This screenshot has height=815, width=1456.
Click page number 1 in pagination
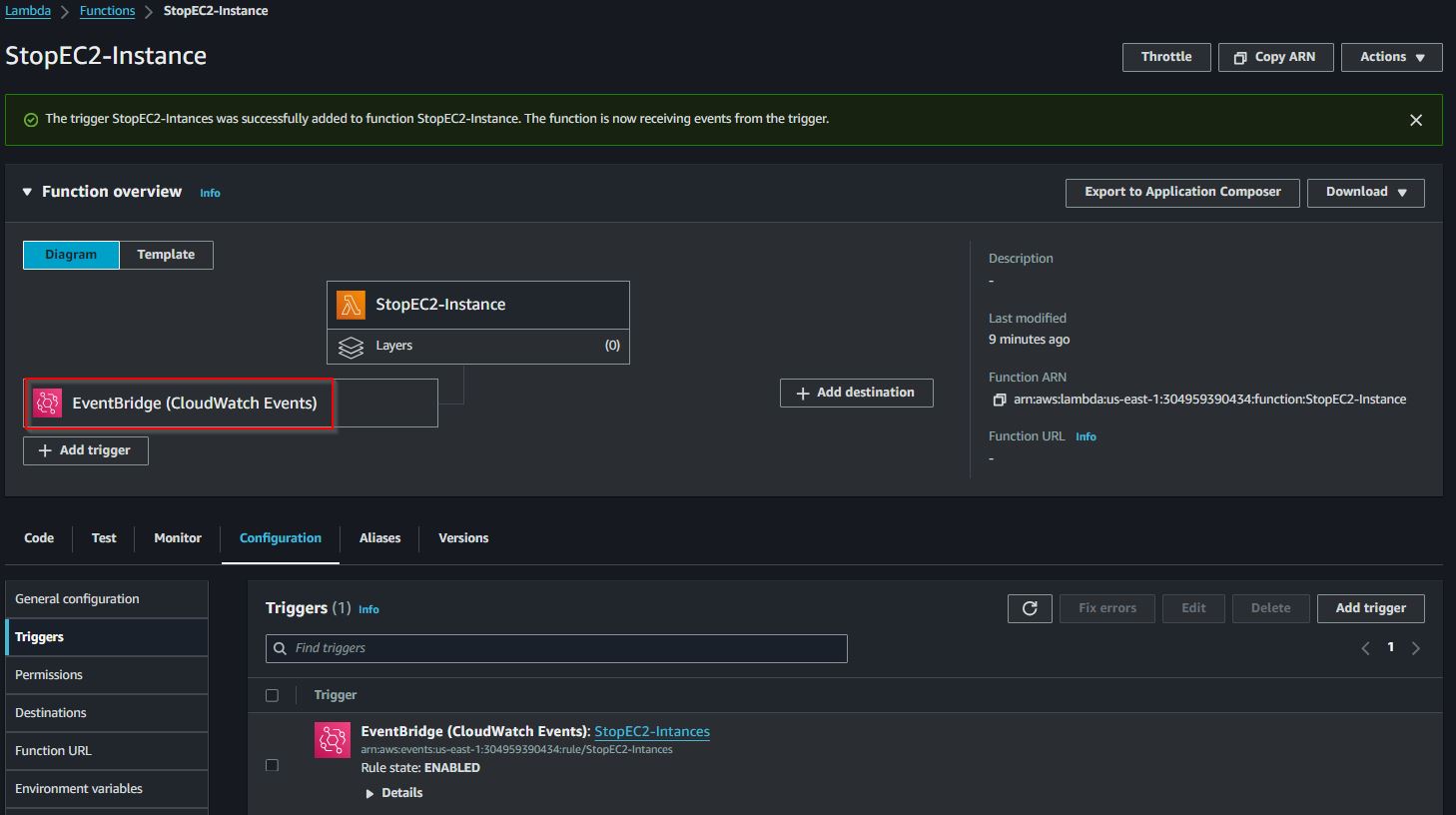point(1390,647)
